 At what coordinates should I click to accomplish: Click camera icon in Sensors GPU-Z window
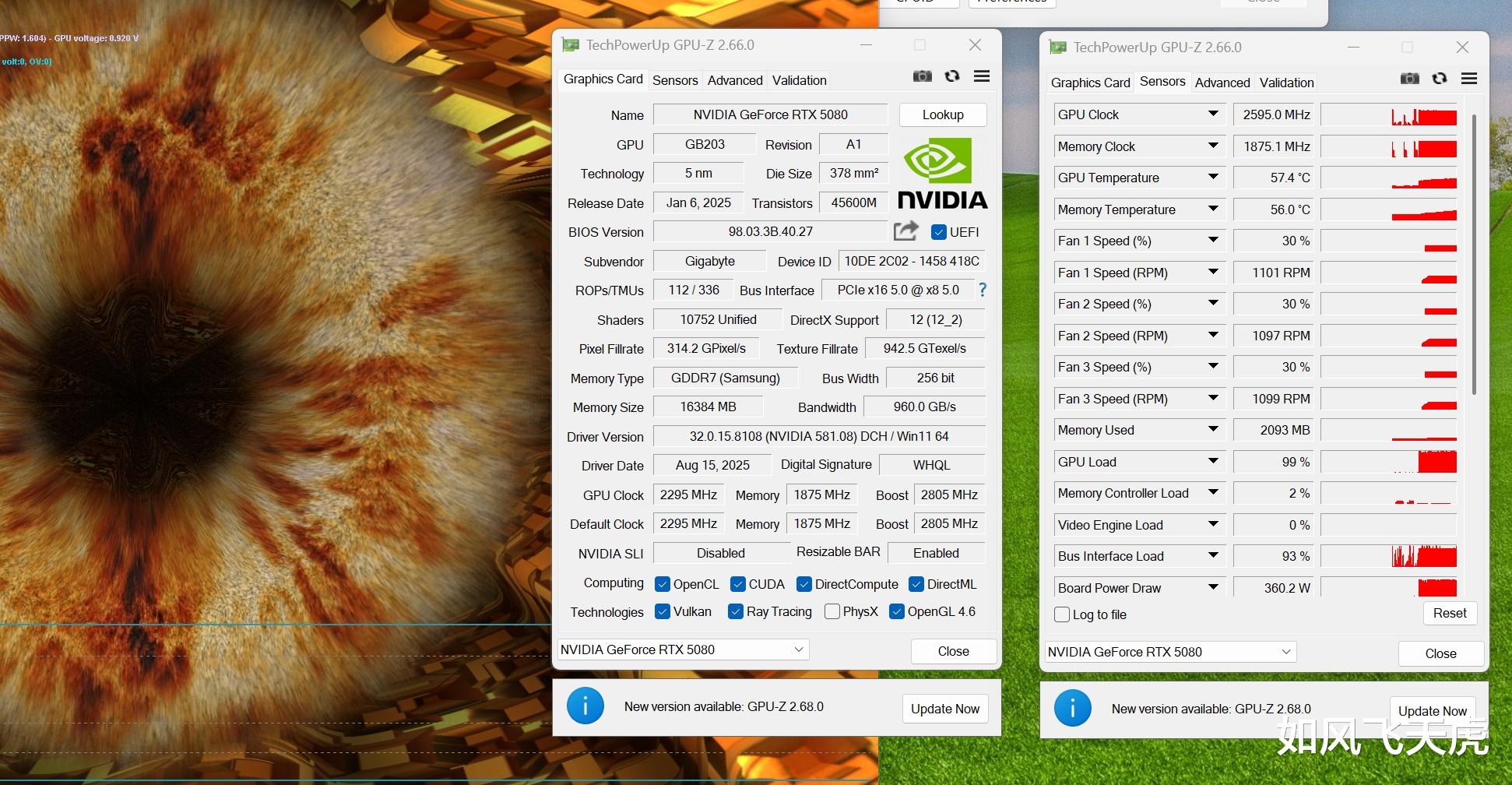click(1409, 79)
